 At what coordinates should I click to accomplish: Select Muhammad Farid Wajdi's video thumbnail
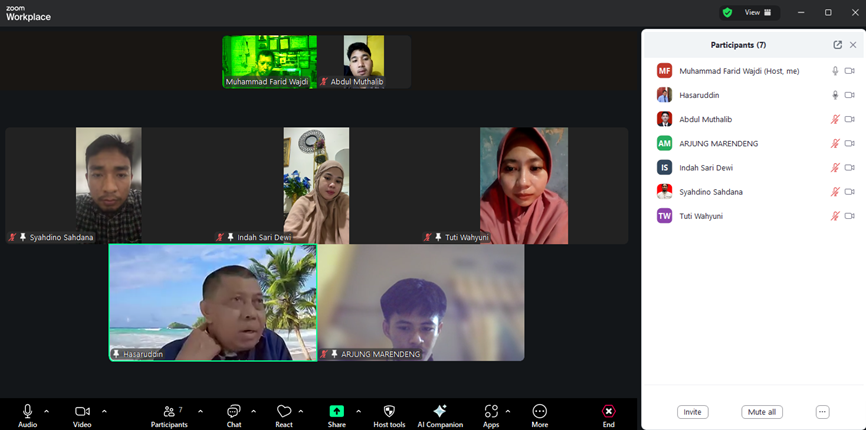270,62
